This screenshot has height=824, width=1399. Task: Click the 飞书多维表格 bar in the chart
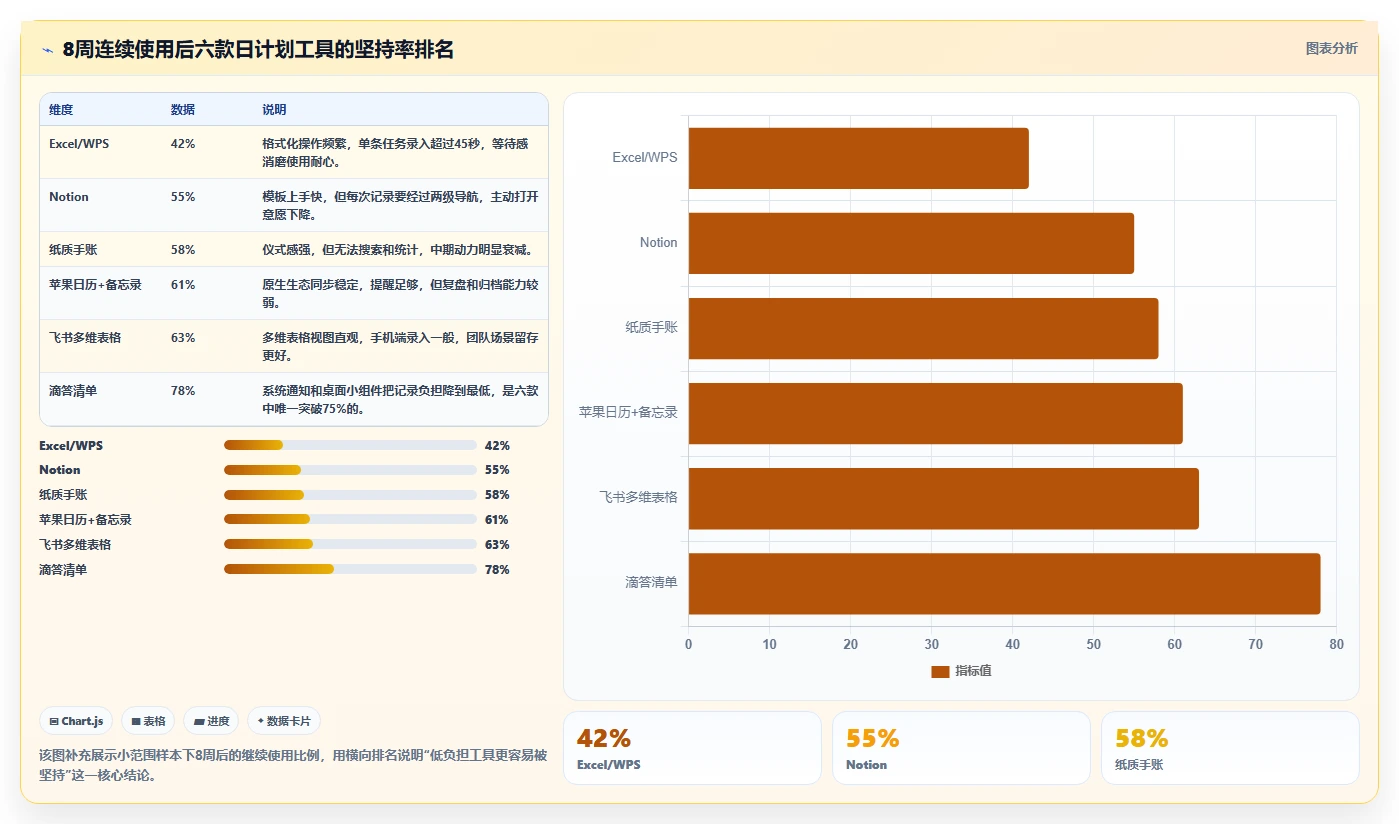pos(943,498)
